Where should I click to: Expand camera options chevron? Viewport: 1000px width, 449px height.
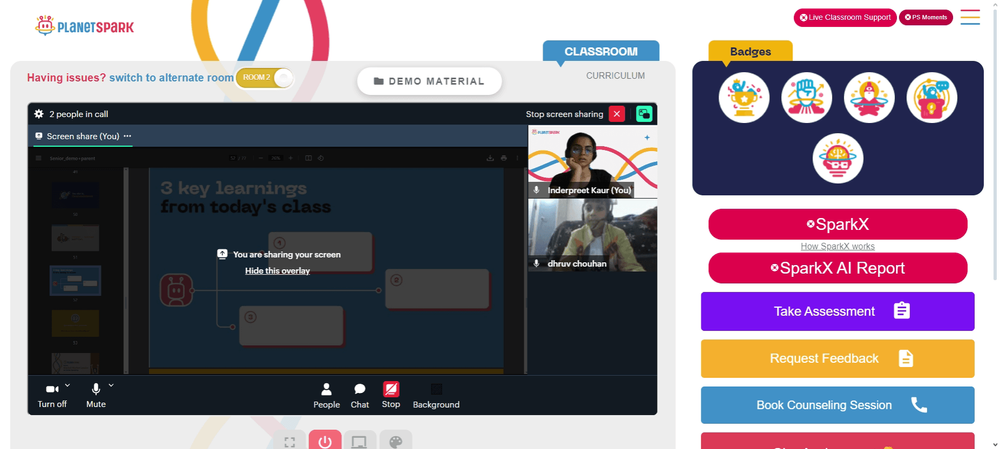pos(68,385)
